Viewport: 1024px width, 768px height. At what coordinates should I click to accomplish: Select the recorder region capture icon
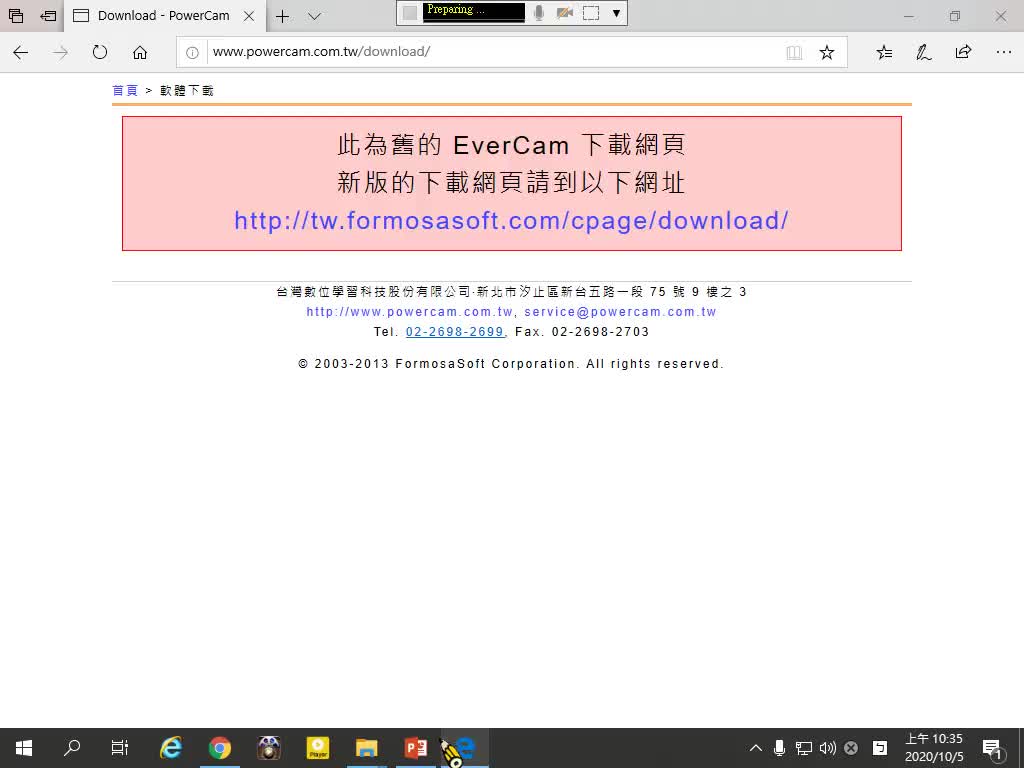(x=591, y=13)
